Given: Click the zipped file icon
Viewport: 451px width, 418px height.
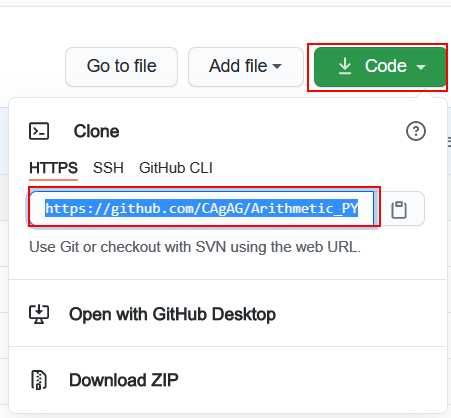Looking at the screenshot, I should point(39,380).
